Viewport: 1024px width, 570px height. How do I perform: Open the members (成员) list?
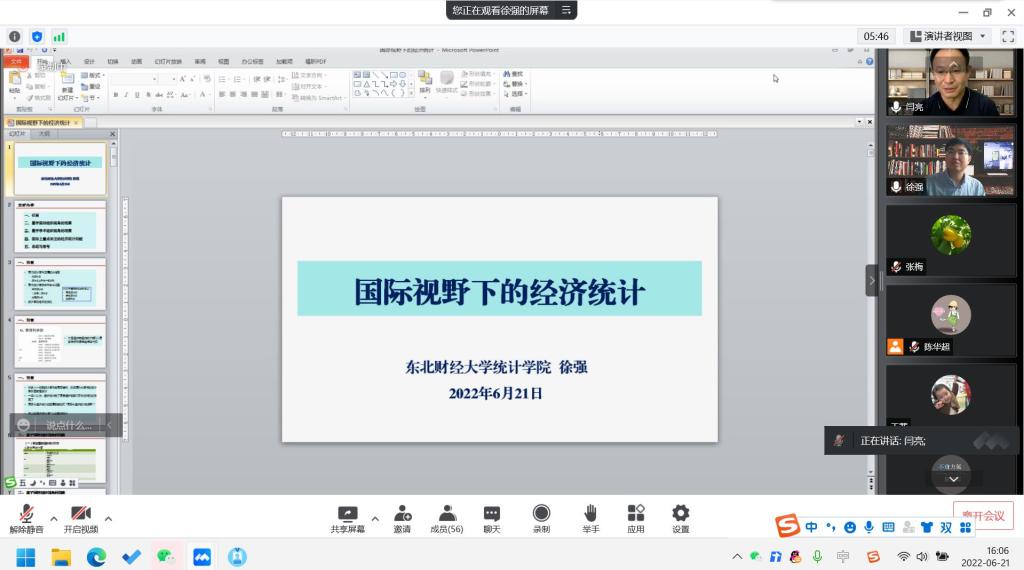(x=446, y=516)
